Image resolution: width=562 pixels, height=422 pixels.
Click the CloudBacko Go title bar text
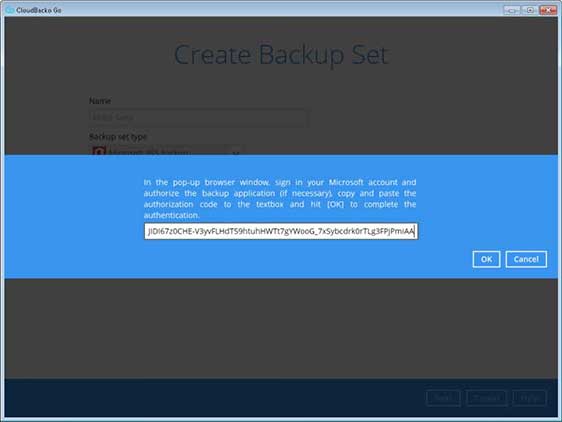[39, 10]
